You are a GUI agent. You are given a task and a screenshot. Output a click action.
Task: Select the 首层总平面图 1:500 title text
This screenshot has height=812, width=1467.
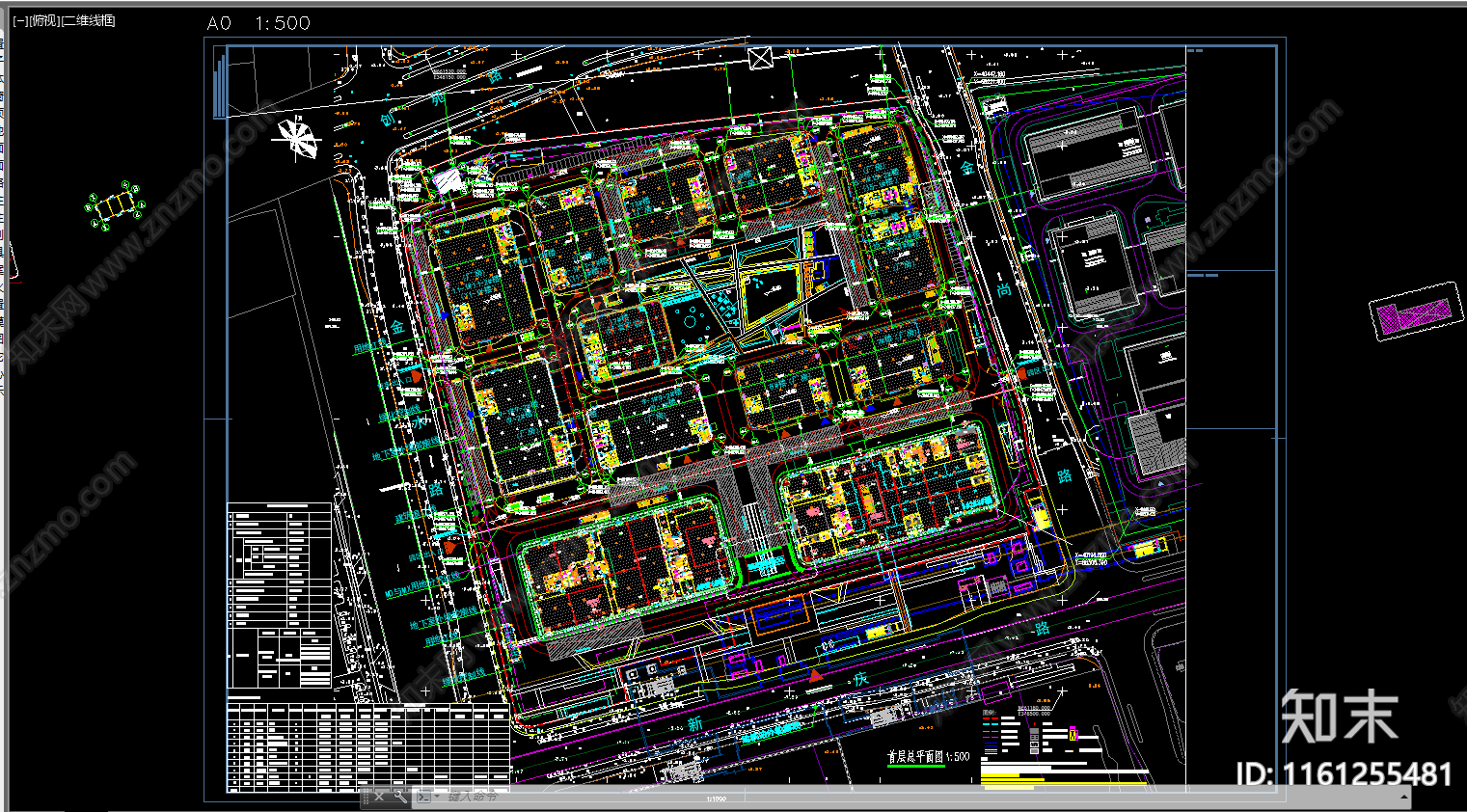click(x=928, y=757)
